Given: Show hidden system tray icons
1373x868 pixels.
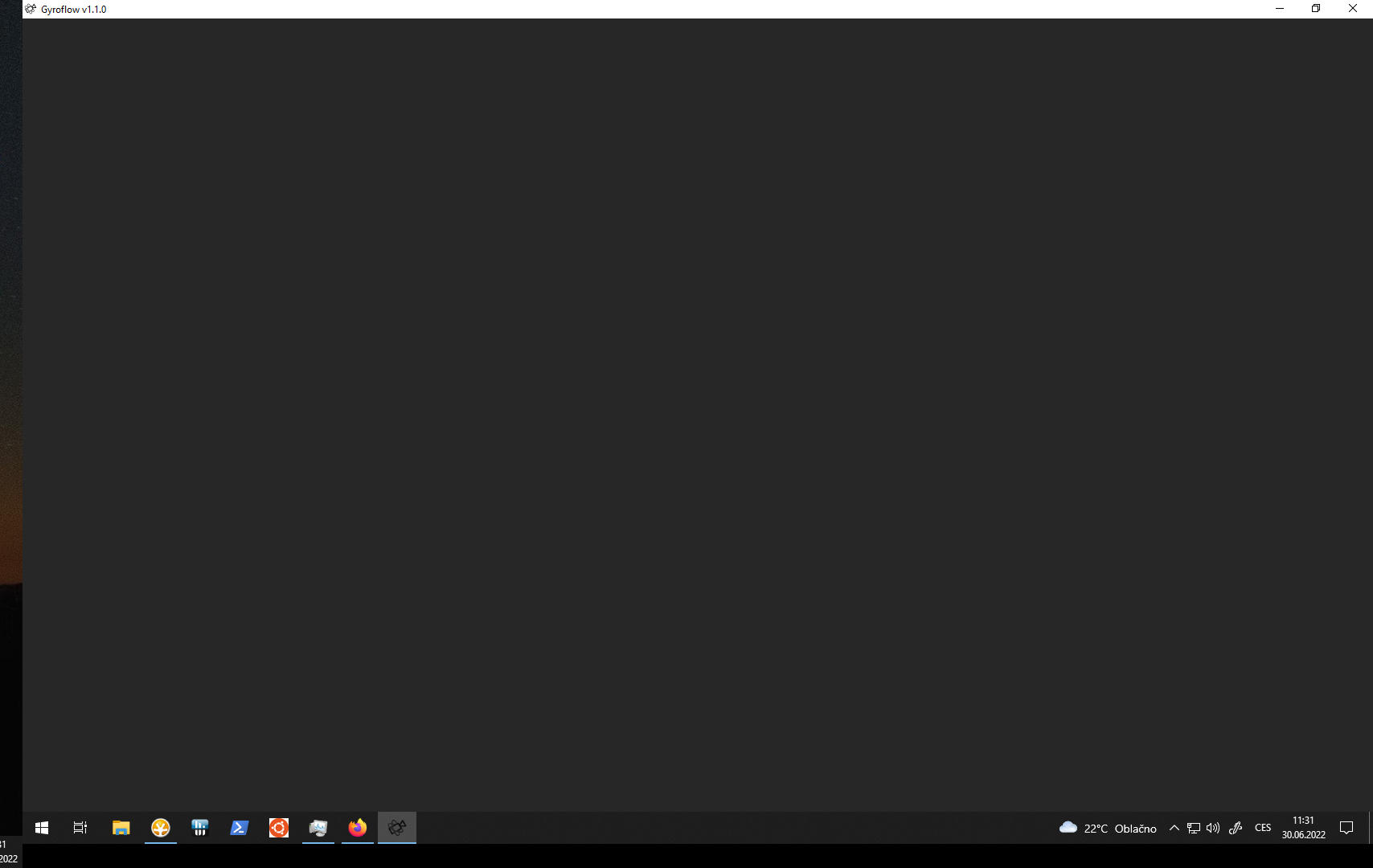Looking at the screenshot, I should pyautogui.click(x=1174, y=828).
